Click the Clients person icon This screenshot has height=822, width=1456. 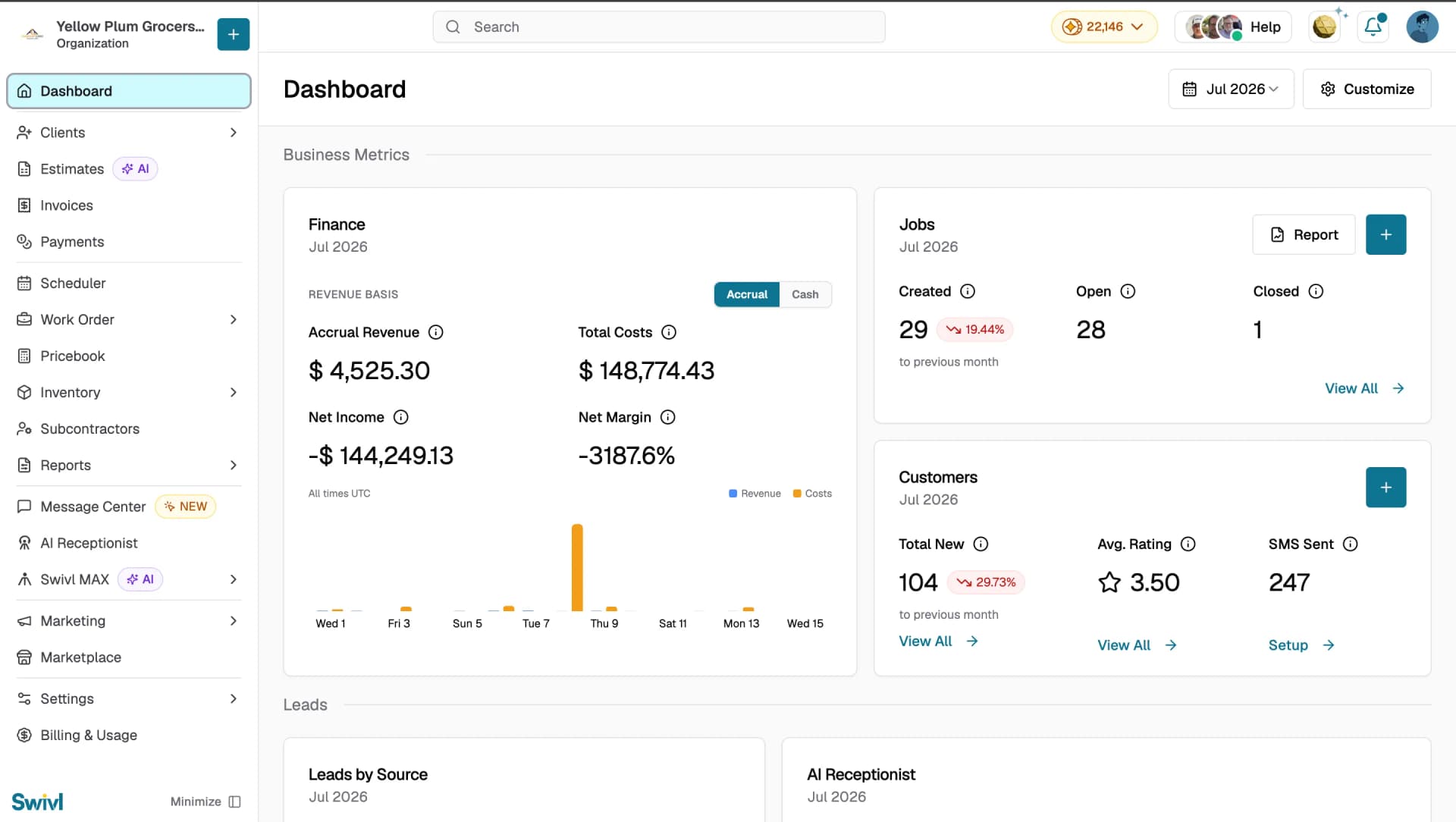pyautogui.click(x=24, y=133)
